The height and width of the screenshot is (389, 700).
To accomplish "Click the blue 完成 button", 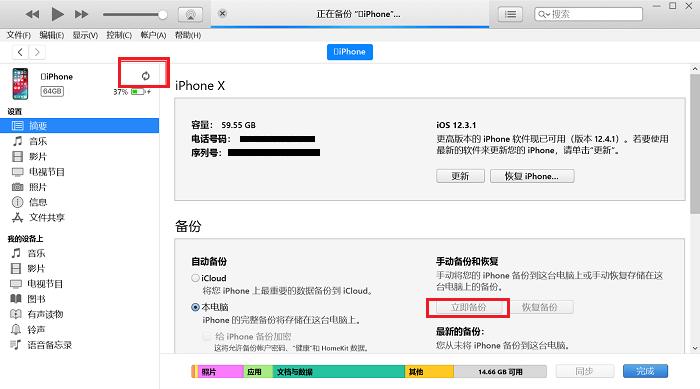I will (645, 371).
